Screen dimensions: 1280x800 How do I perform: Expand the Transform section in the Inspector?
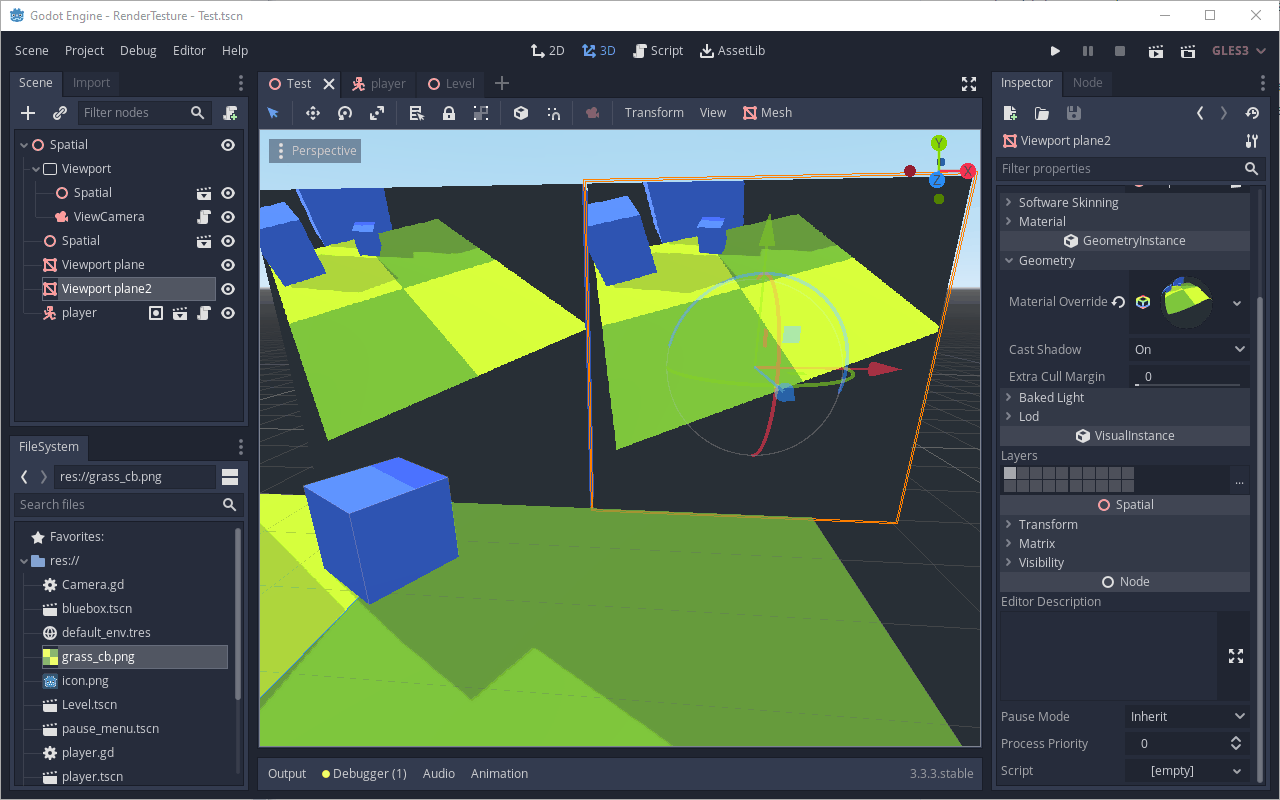1046,523
